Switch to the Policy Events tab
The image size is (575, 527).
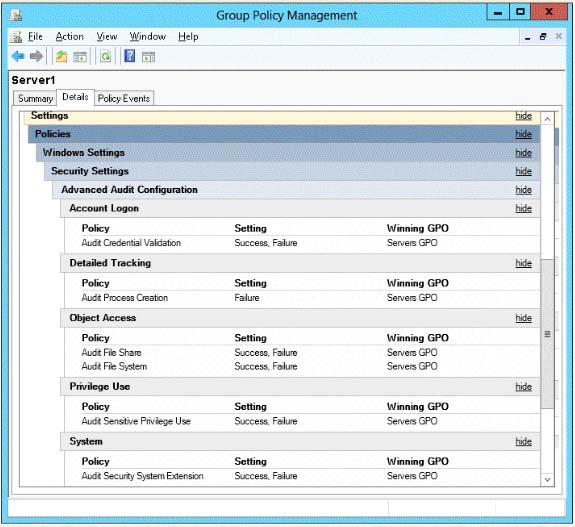124,98
